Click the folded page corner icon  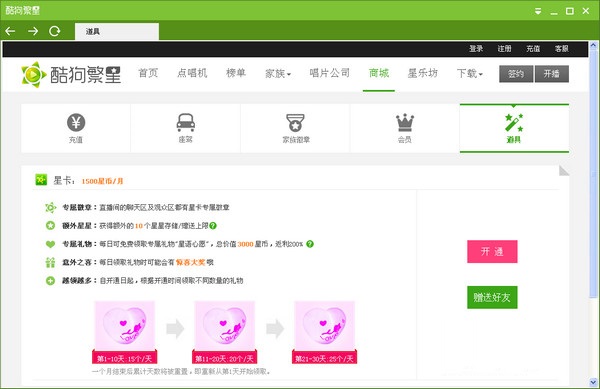coord(564,171)
